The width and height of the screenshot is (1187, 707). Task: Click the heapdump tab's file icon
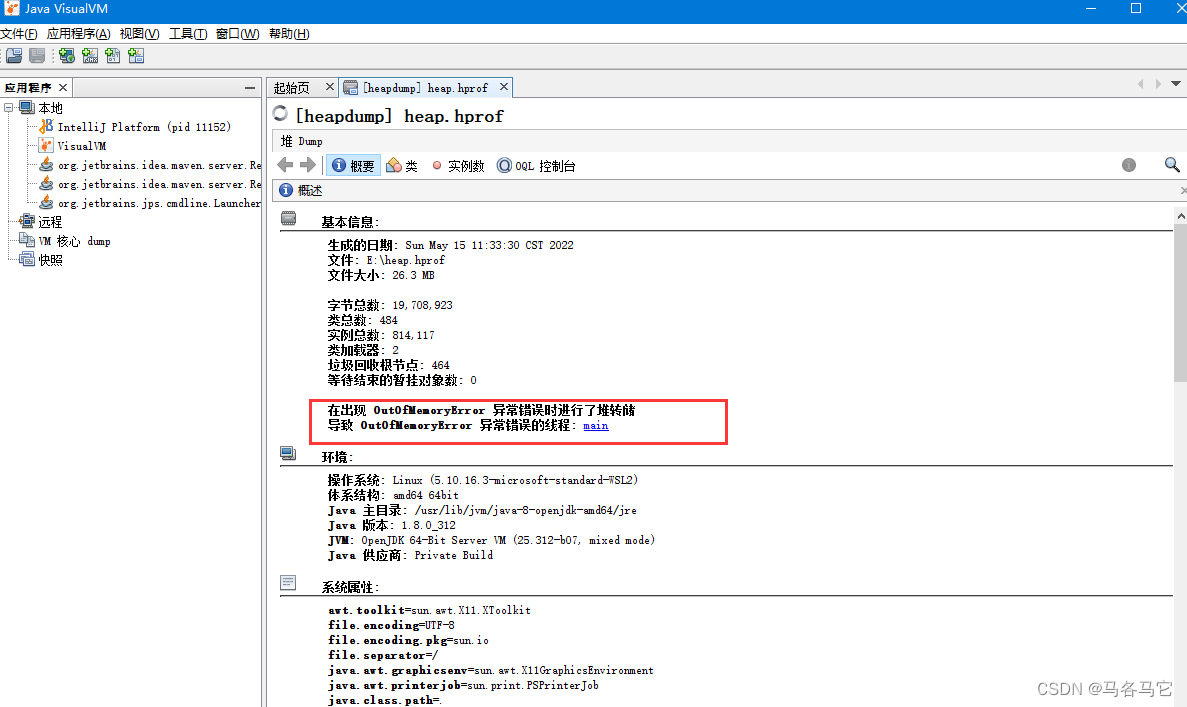pos(350,88)
